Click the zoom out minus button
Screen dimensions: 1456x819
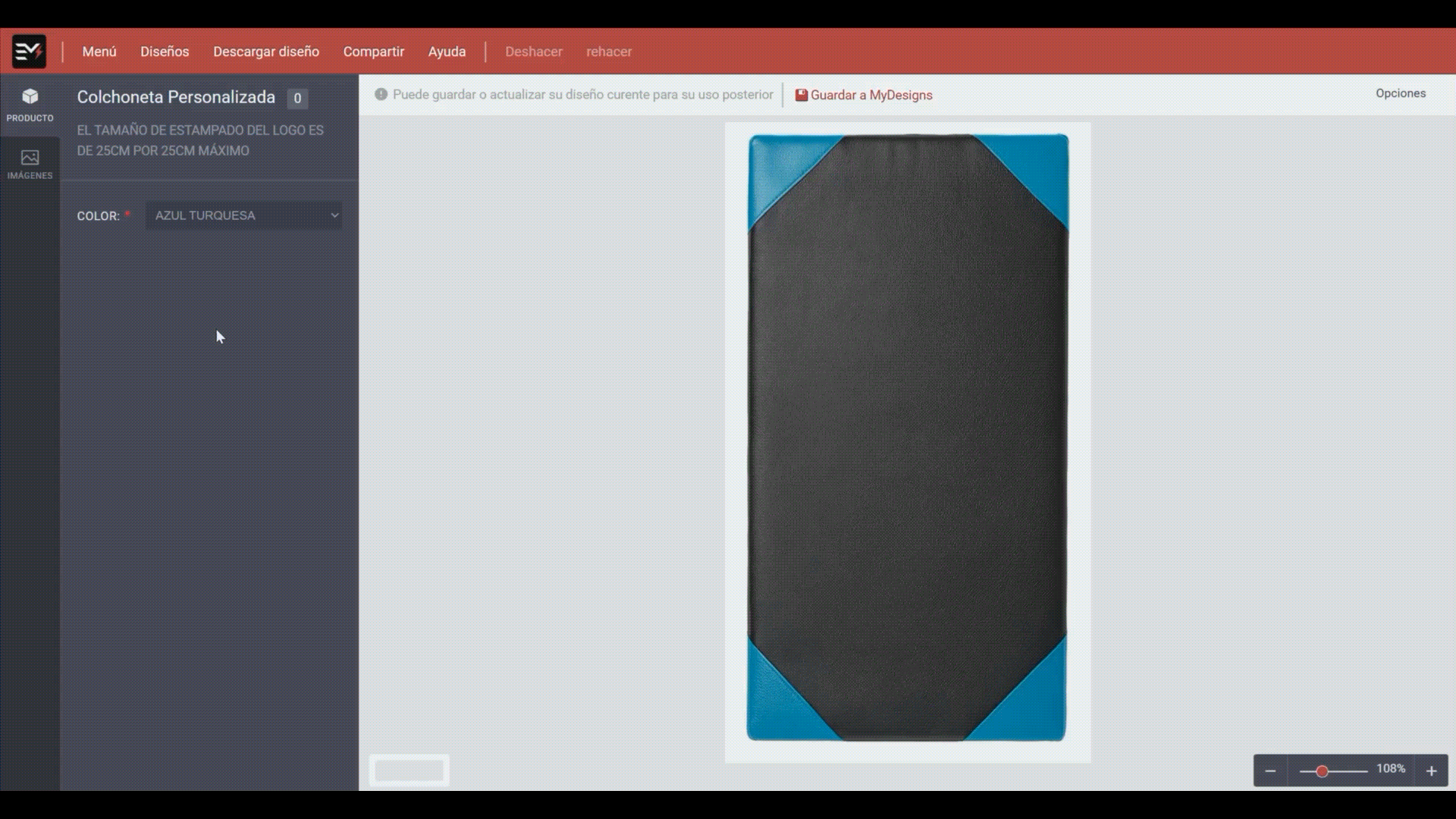1270,770
